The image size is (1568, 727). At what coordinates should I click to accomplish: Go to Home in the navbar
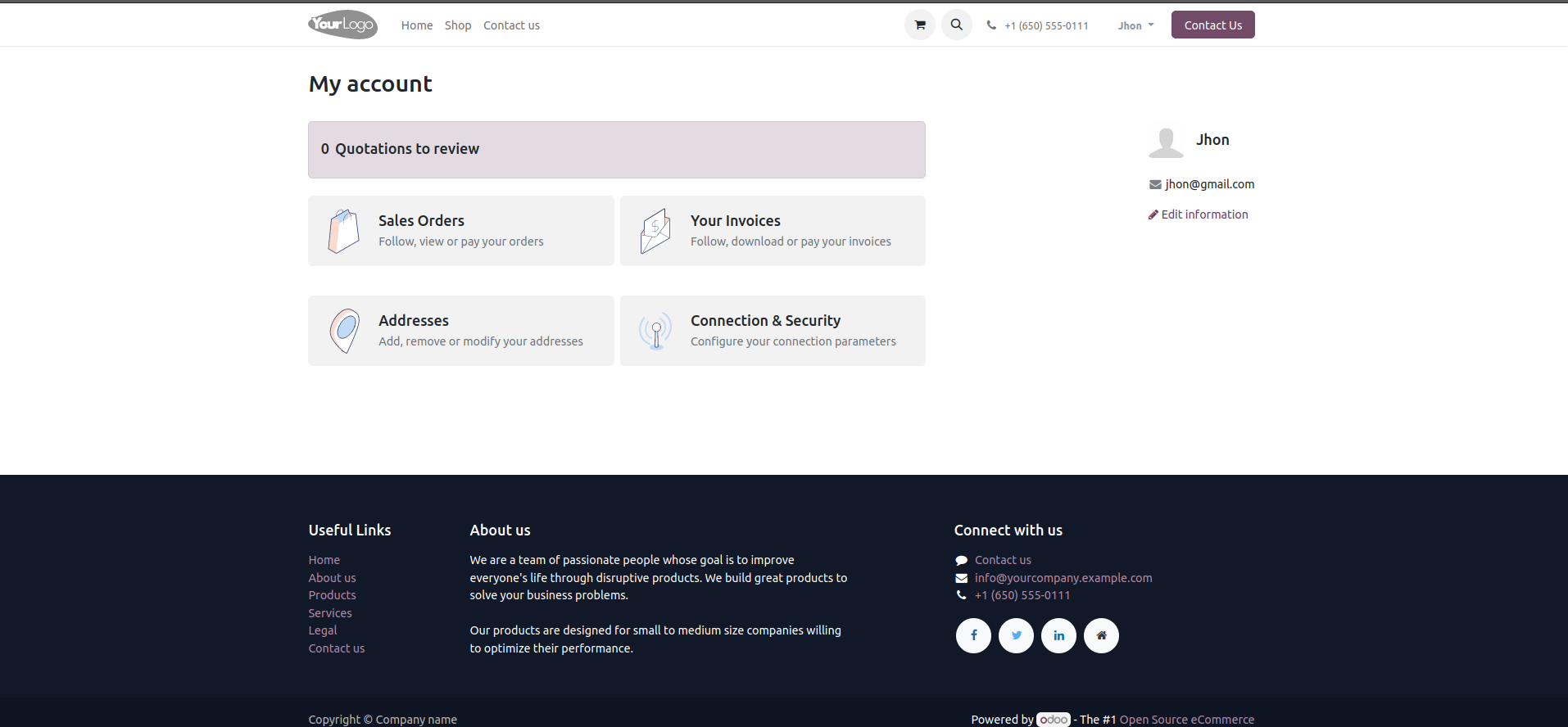click(x=417, y=25)
